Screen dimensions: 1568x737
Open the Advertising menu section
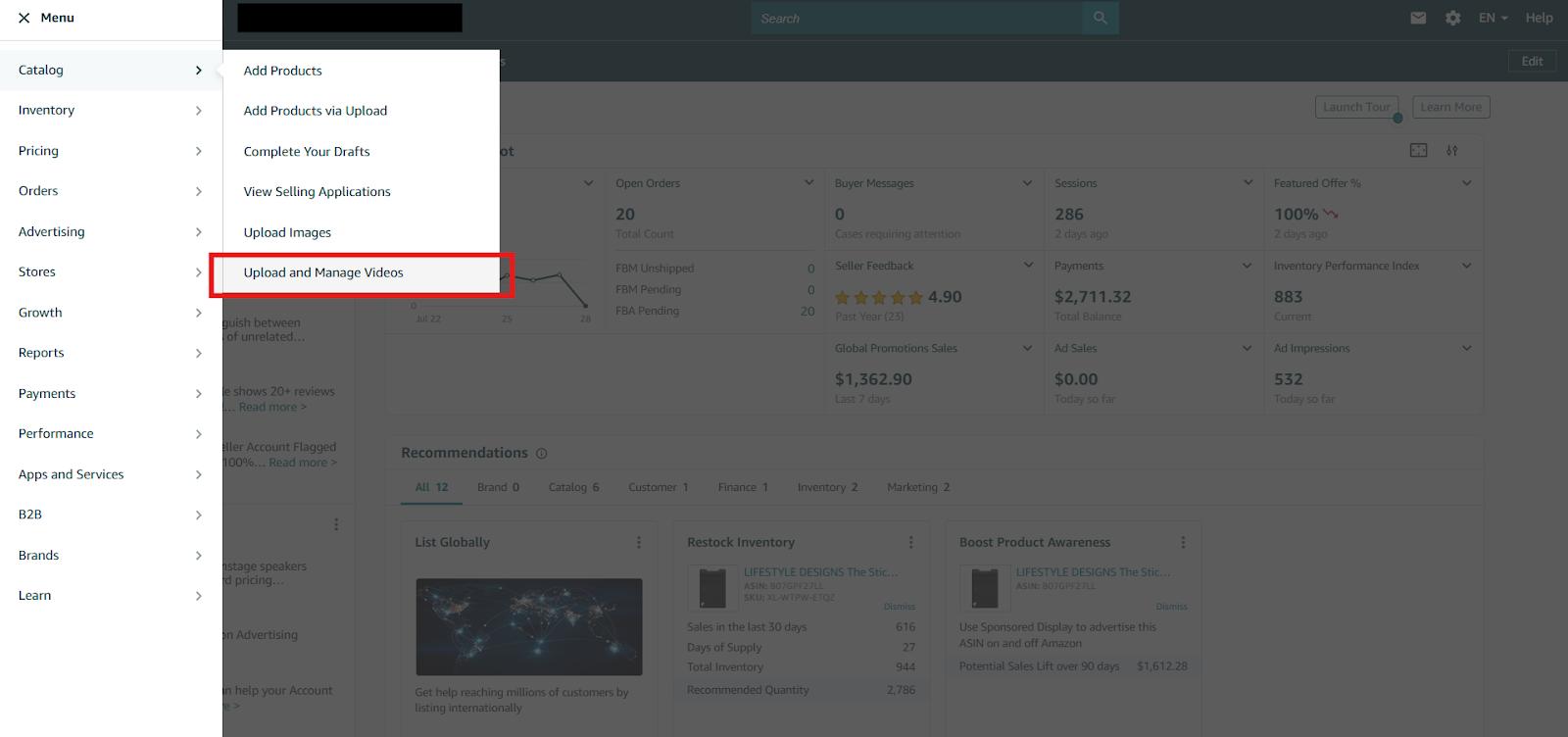pyautogui.click(x=111, y=231)
